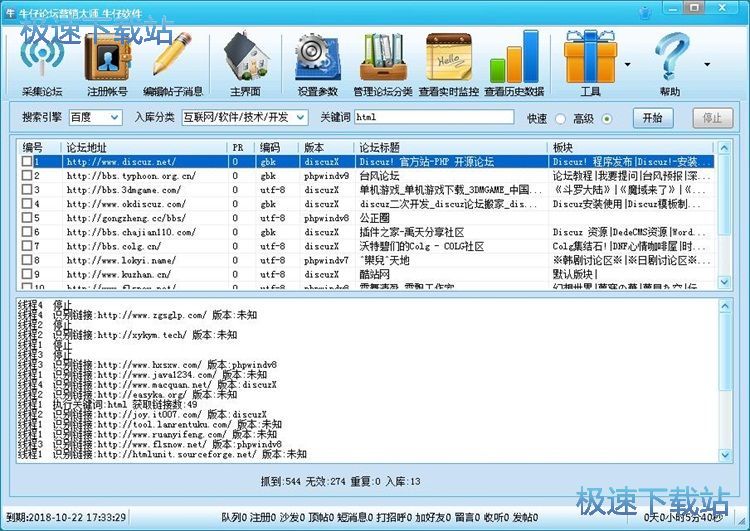This screenshot has width=750, height=531.
Task: Click log line http://htmlunit.sourceforge.net/
Action: pos(162,454)
